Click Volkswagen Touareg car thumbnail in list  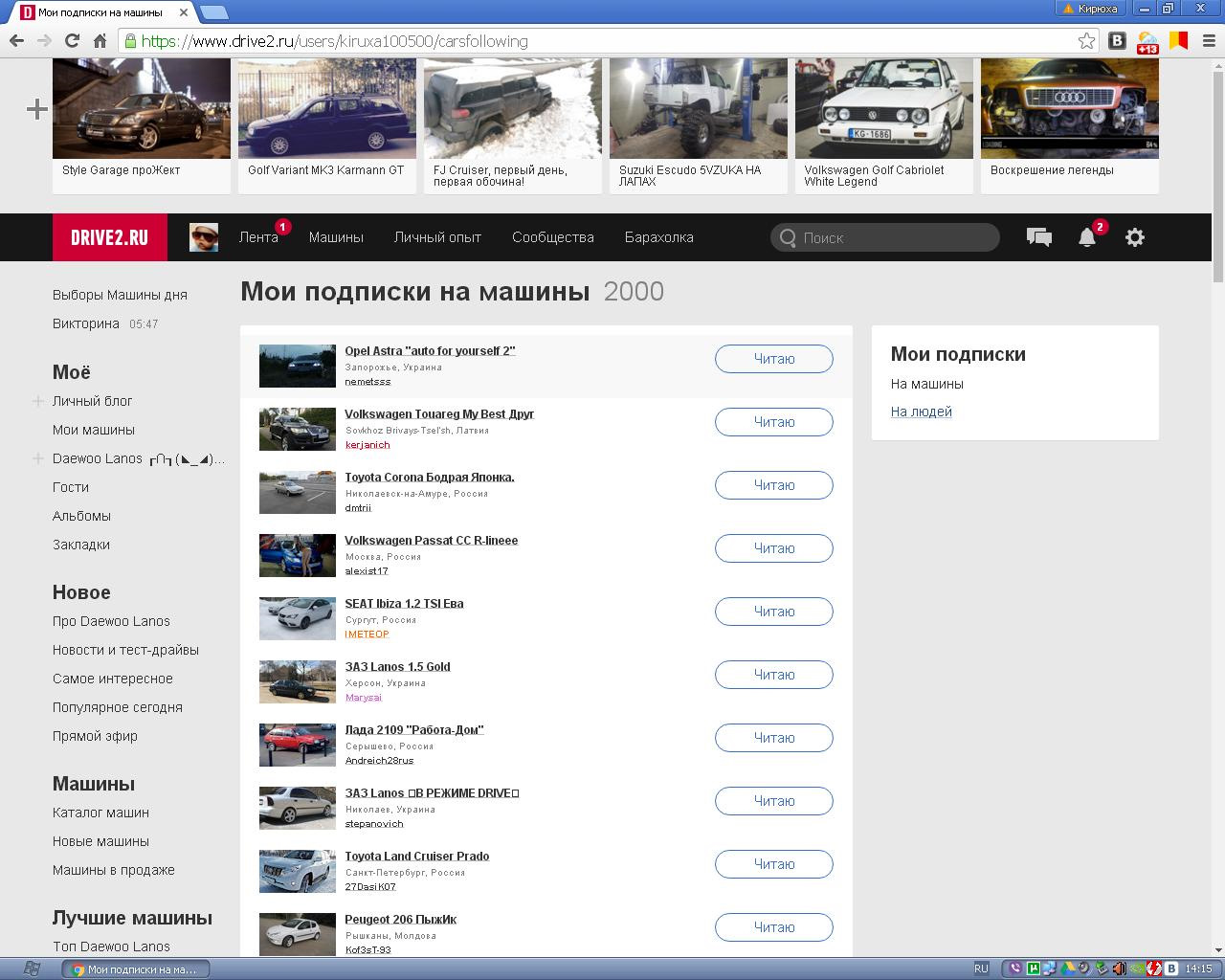[x=298, y=429]
